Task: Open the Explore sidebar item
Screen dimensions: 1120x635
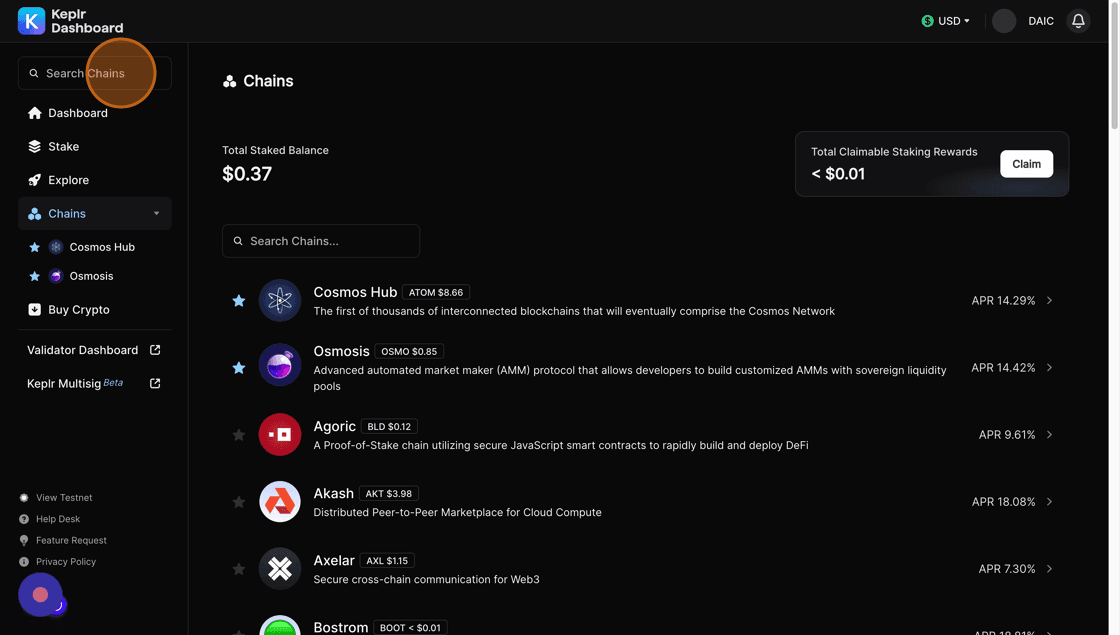Action: coord(68,180)
